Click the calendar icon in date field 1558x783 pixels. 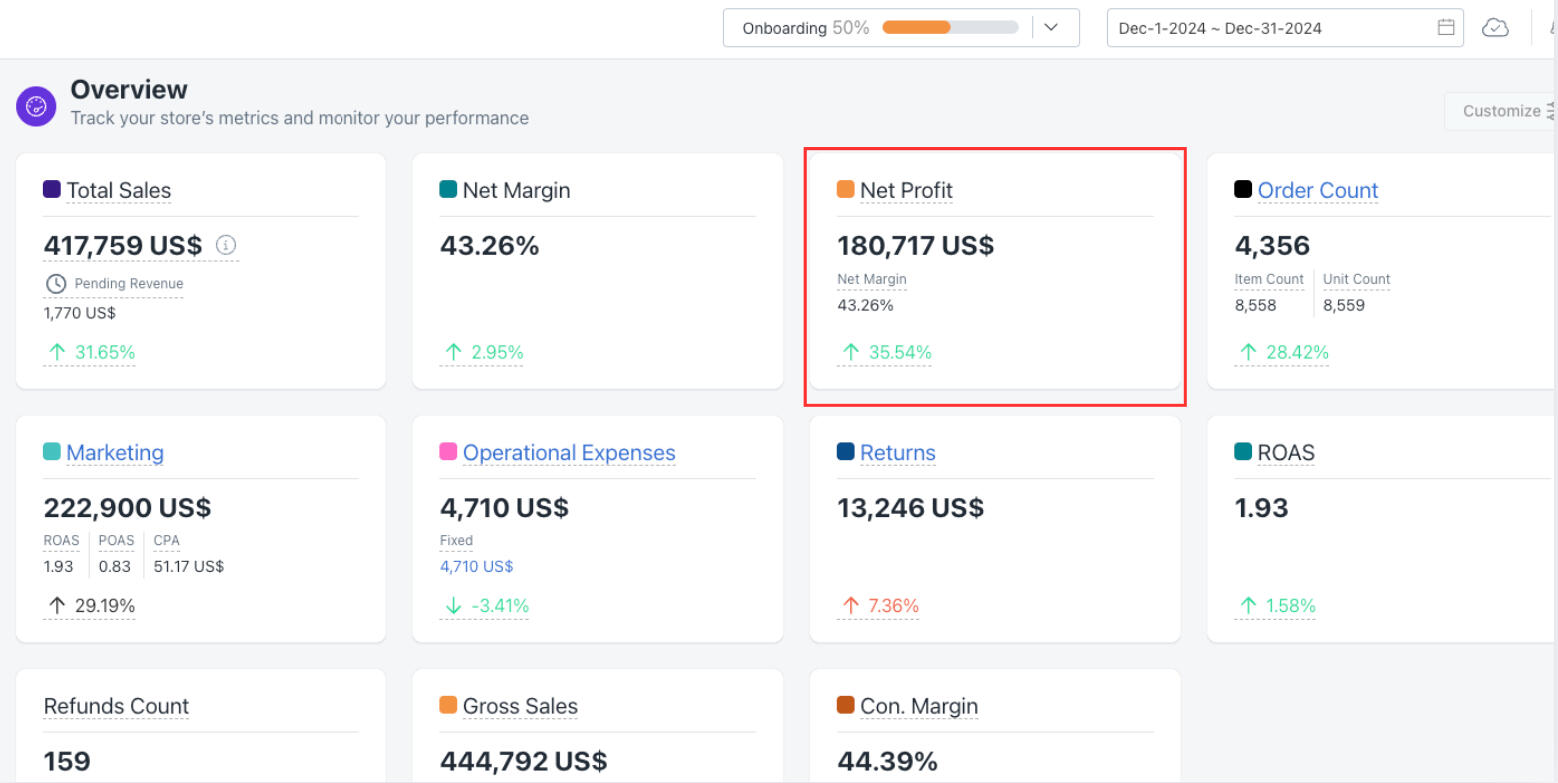1446,28
